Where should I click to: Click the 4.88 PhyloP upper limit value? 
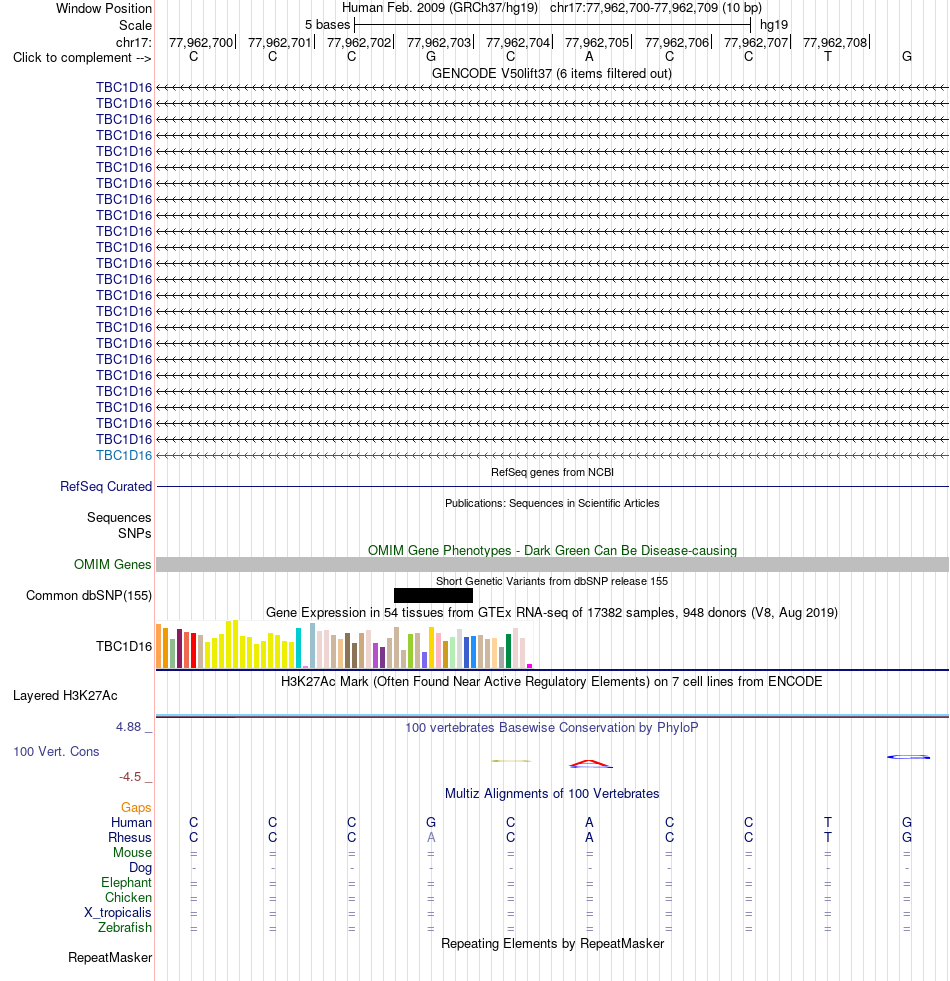coord(129,726)
